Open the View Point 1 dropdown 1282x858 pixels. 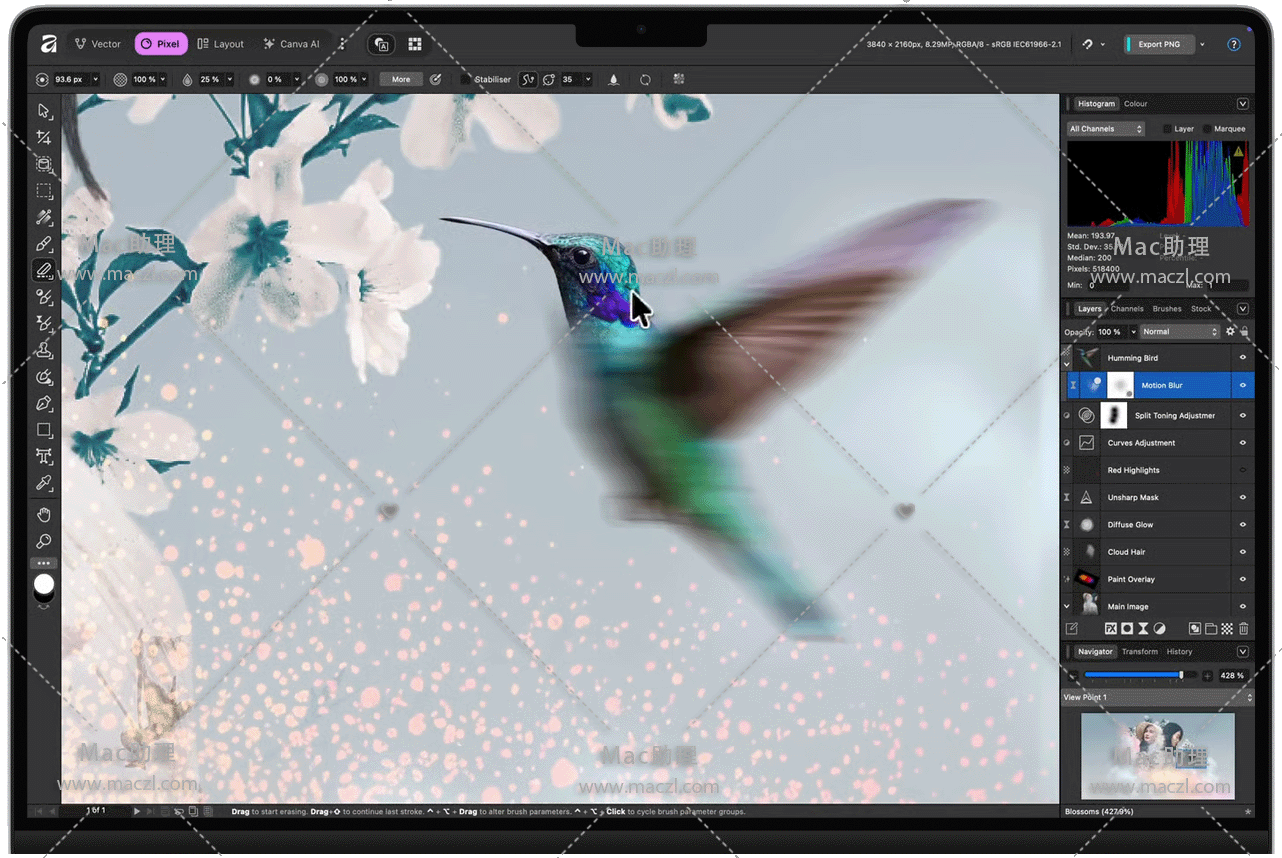click(x=1158, y=697)
